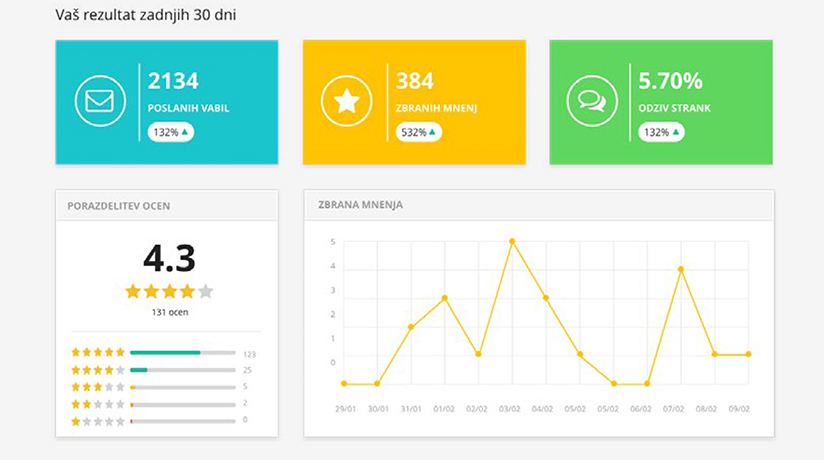Viewport: 824px width, 460px height.
Task: Click the 131 ocen text link
Action: pos(169,312)
